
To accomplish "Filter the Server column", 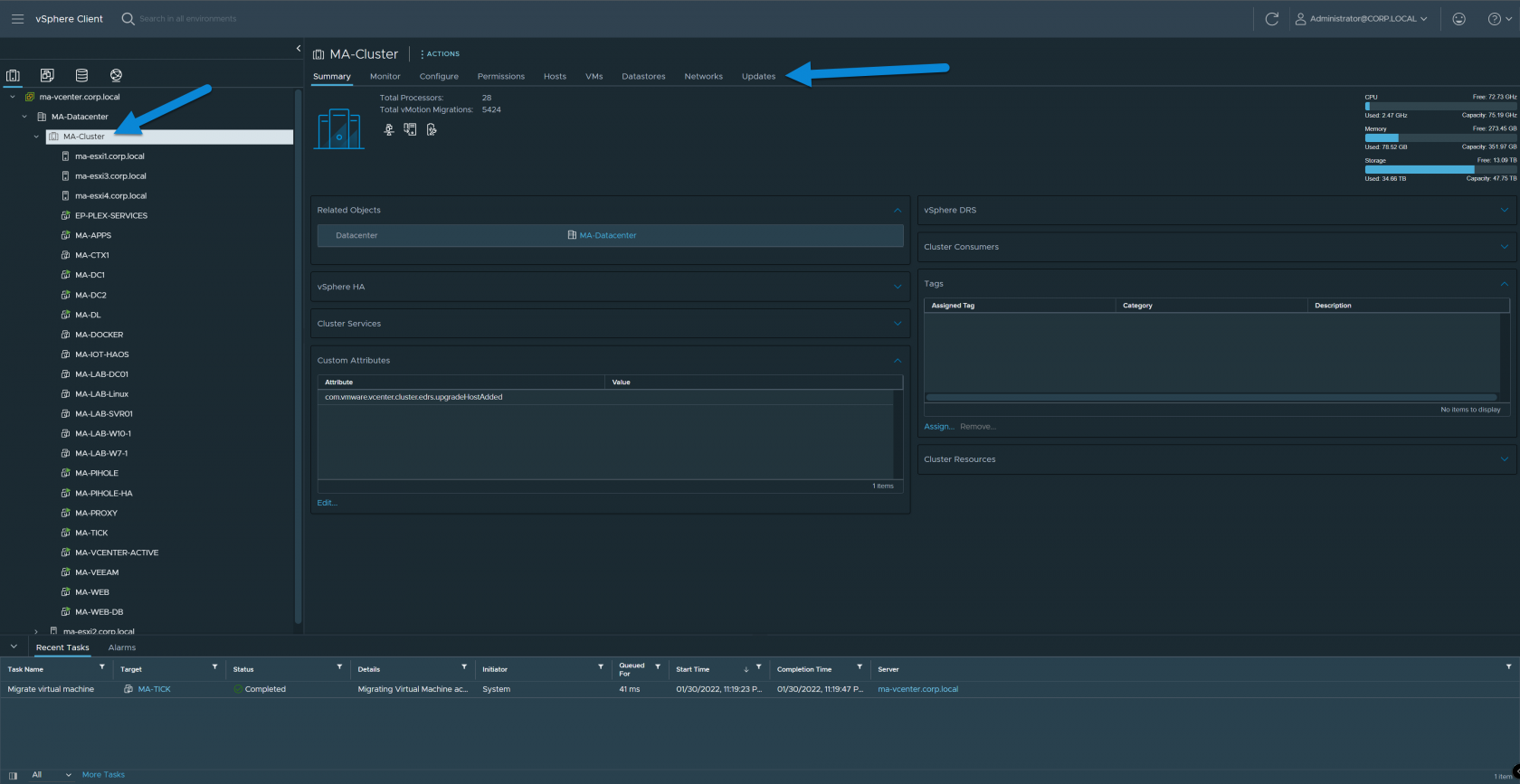I will [x=1508, y=667].
